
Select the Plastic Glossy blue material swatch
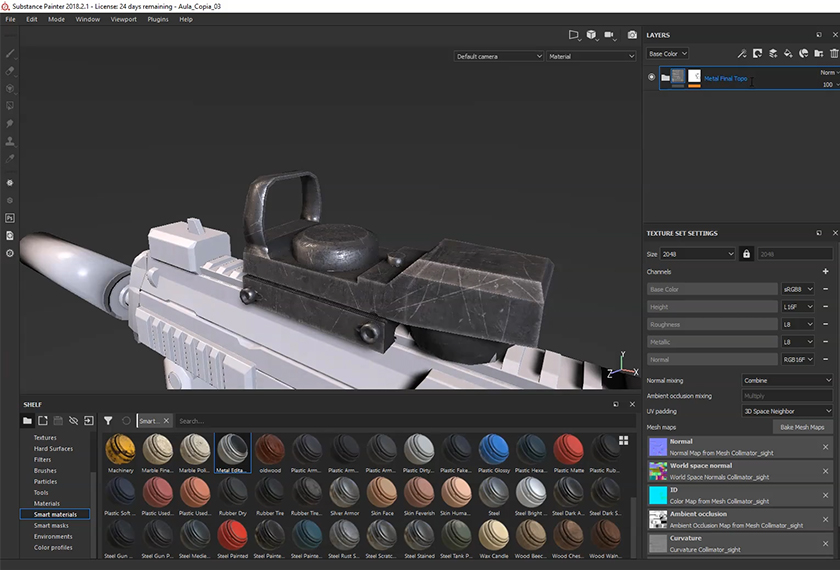tap(493, 450)
